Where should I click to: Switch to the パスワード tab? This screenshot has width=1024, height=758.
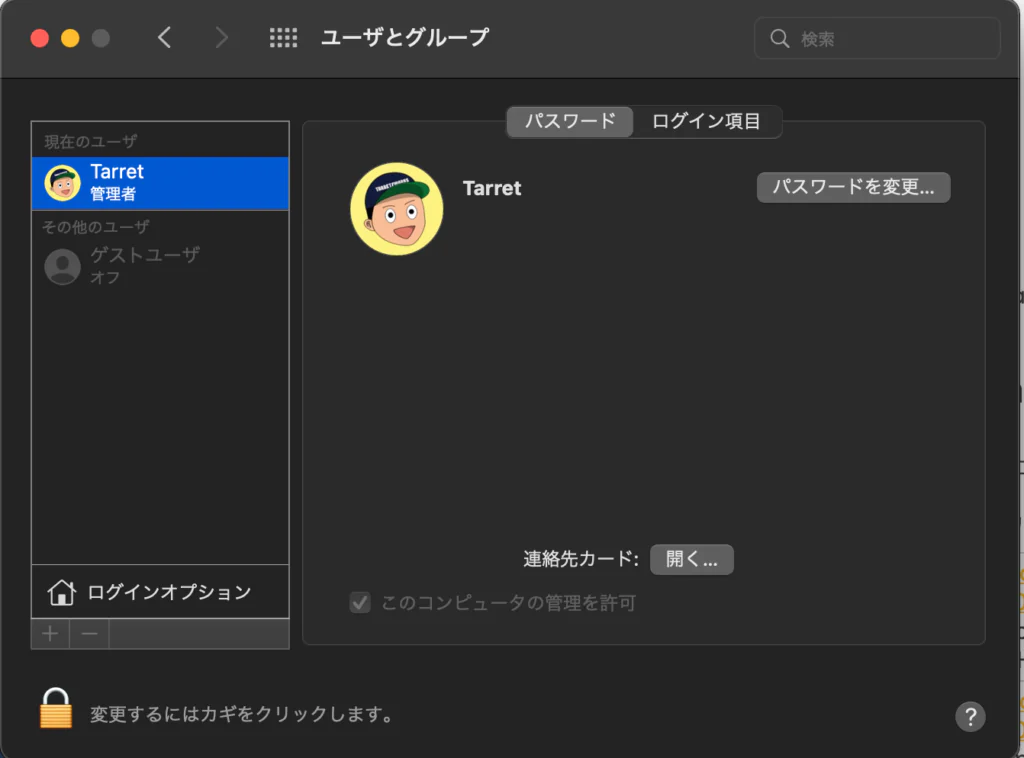[570, 122]
